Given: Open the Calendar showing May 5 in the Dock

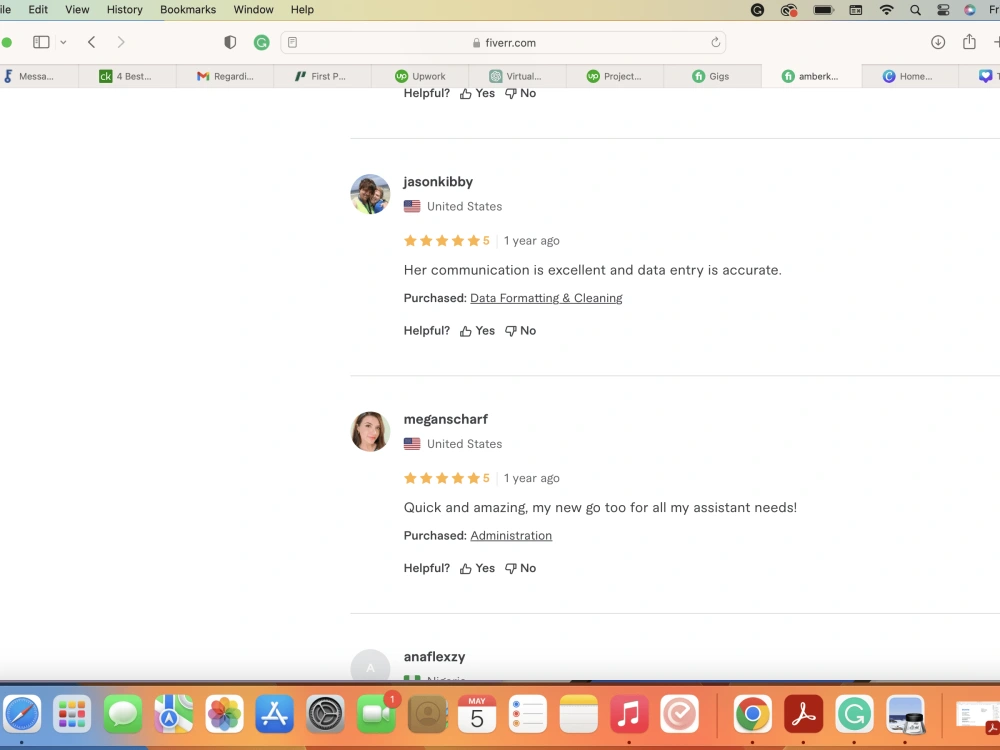Looking at the screenshot, I should pos(477,714).
